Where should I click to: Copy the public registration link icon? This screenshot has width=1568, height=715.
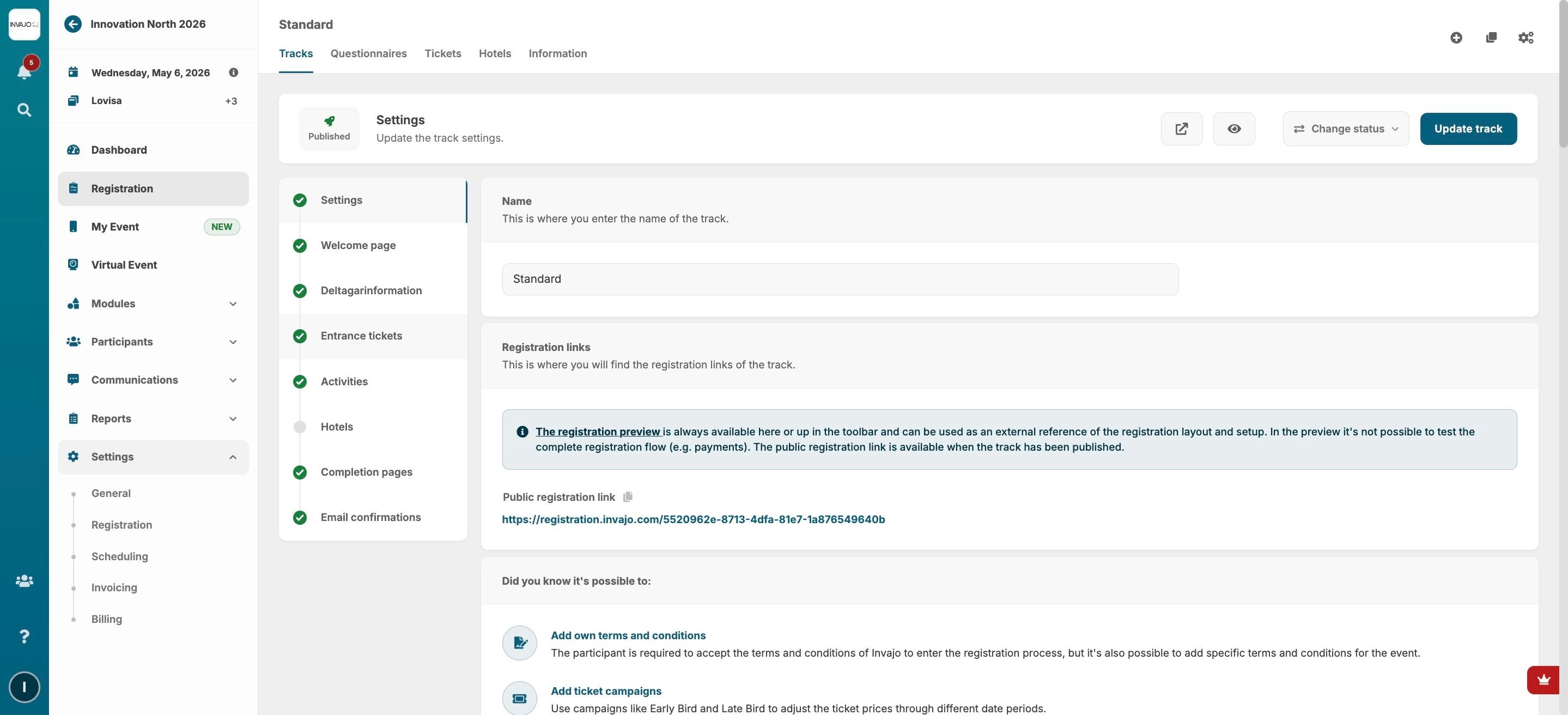click(628, 497)
